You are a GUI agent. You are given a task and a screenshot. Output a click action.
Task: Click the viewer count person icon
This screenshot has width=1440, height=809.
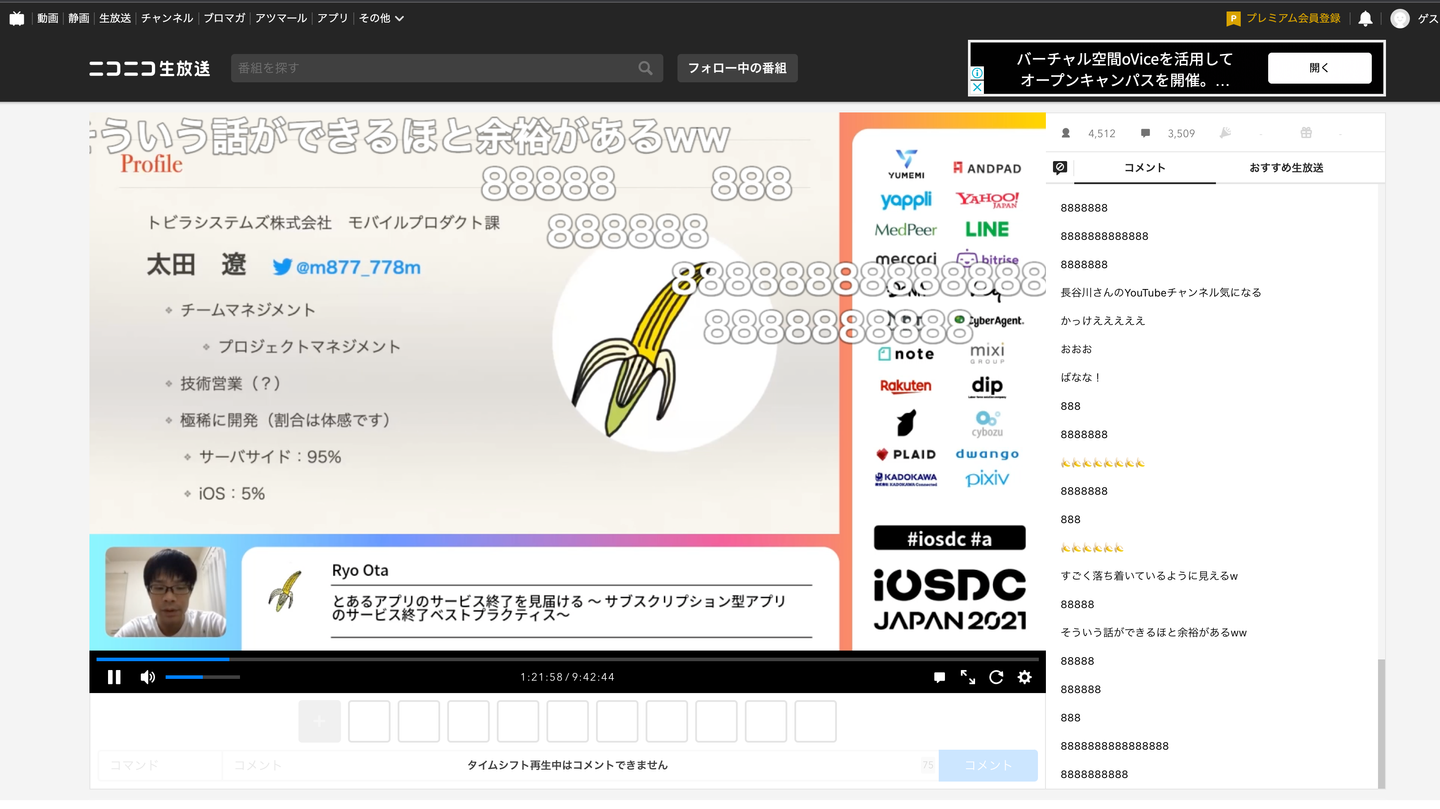[x=1066, y=133]
